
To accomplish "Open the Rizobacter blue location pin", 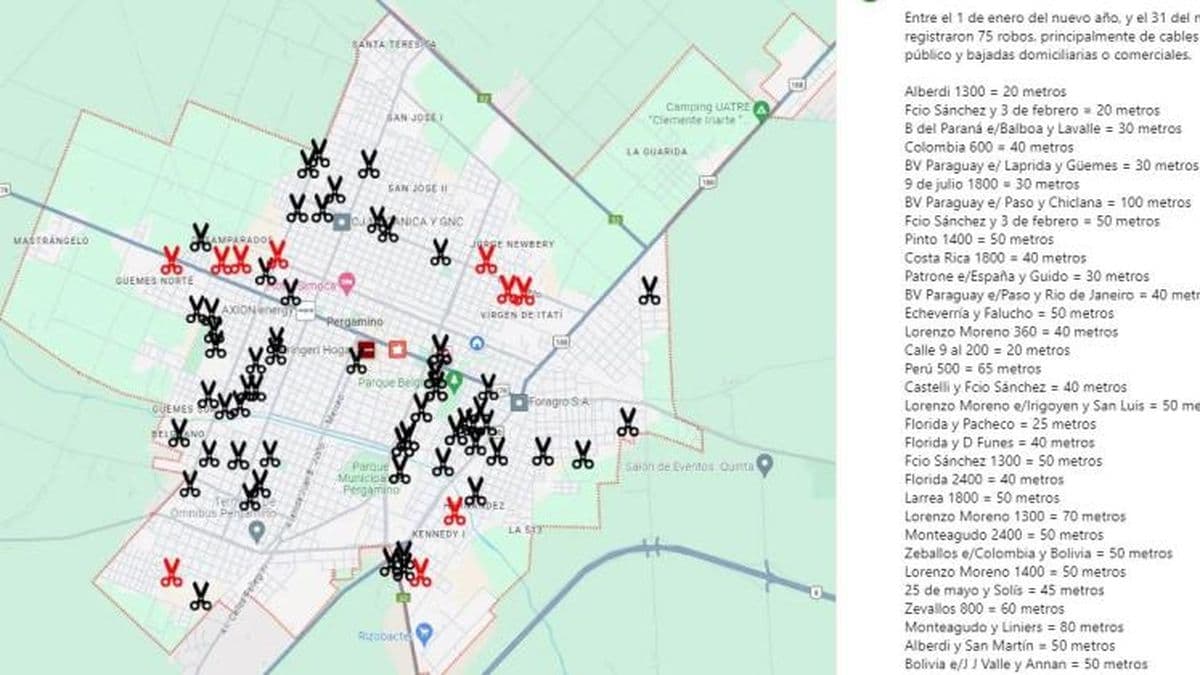I will click(x=424, y=632).
